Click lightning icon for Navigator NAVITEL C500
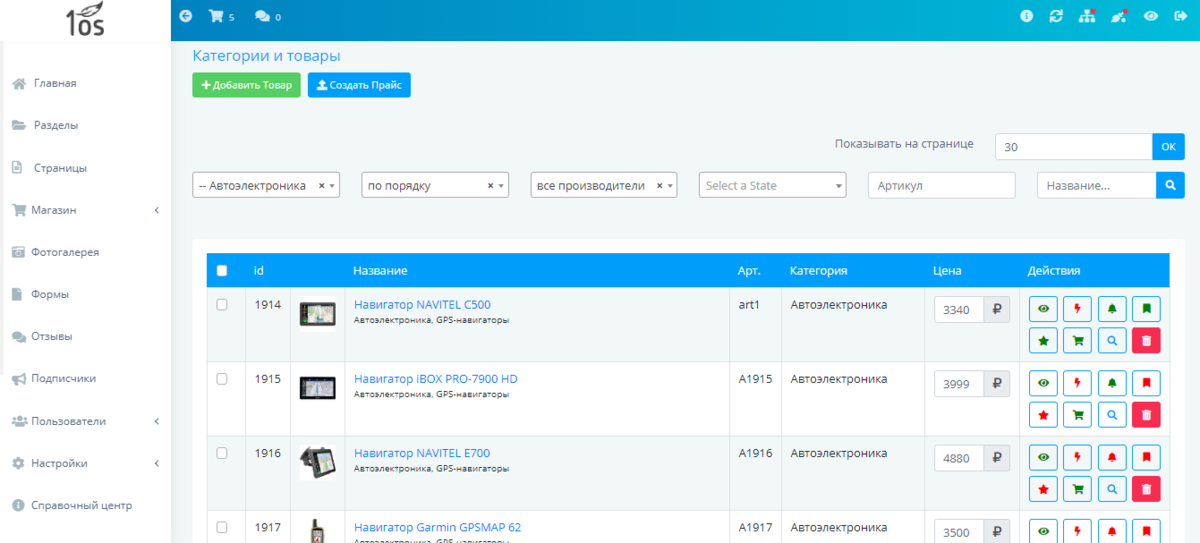Image resolution: width=1200 pixels, height=543 pixels. 1077,309
